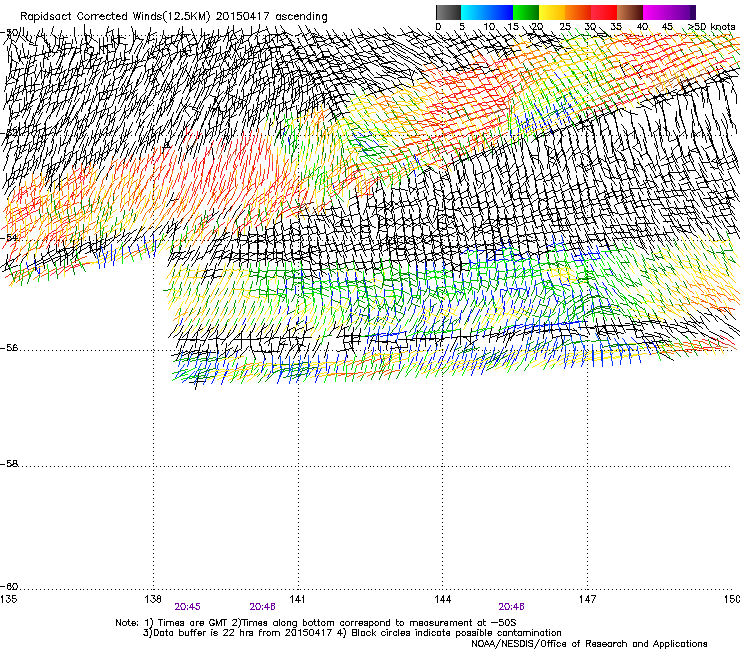Click the title 'Rapidscat Corrected Winds(12.5KM)'
The image size is (740, 650).
coord(115,17)
